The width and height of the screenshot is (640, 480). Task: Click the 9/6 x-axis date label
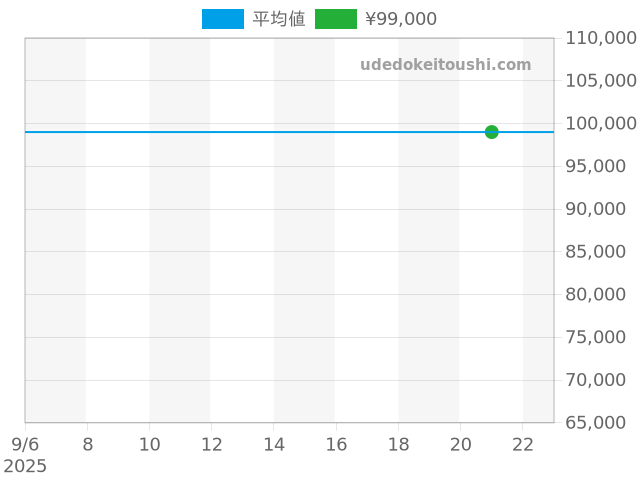tap(25, 444)
